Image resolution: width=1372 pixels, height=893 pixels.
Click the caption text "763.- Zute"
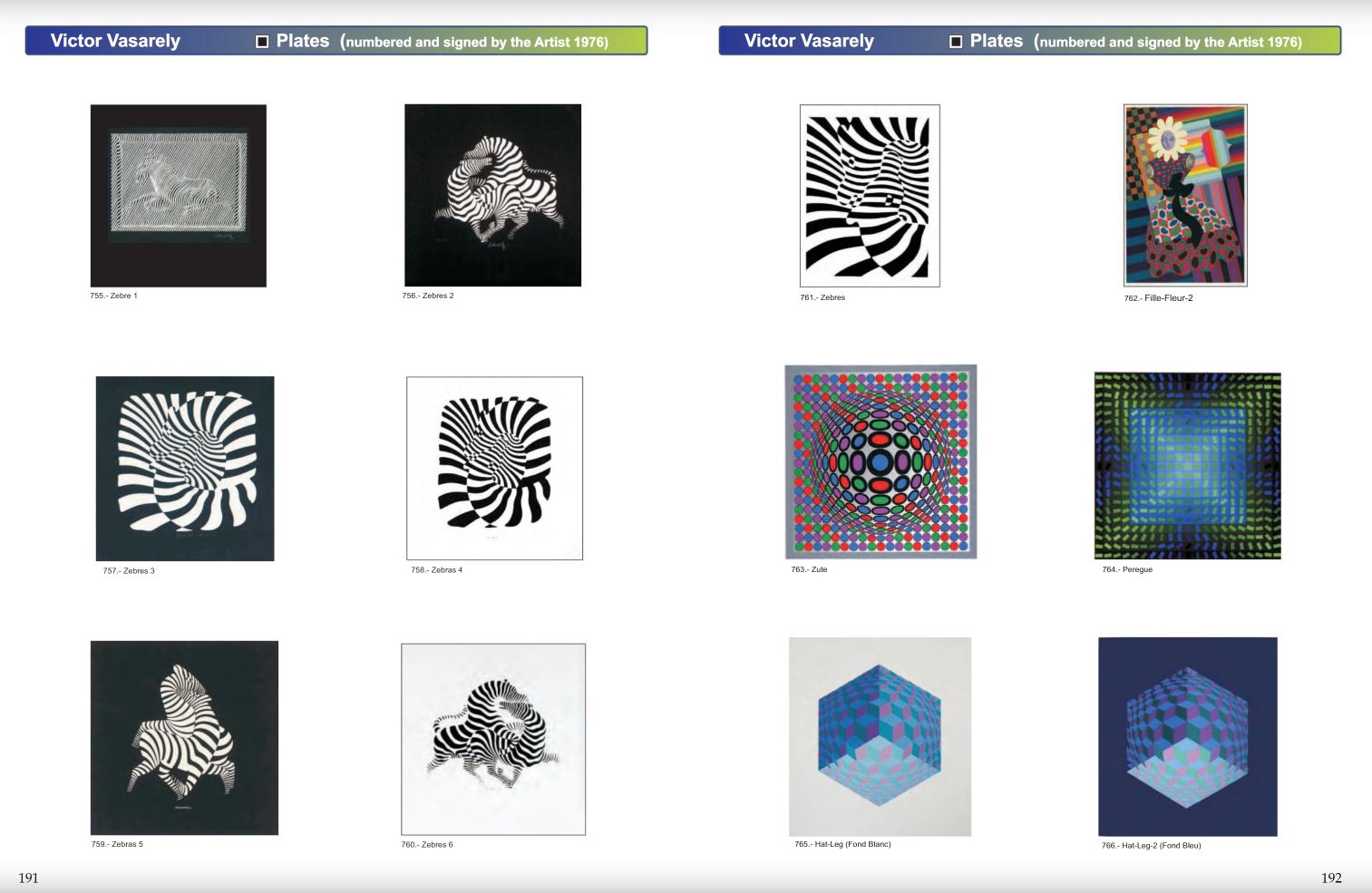(809, 570)
